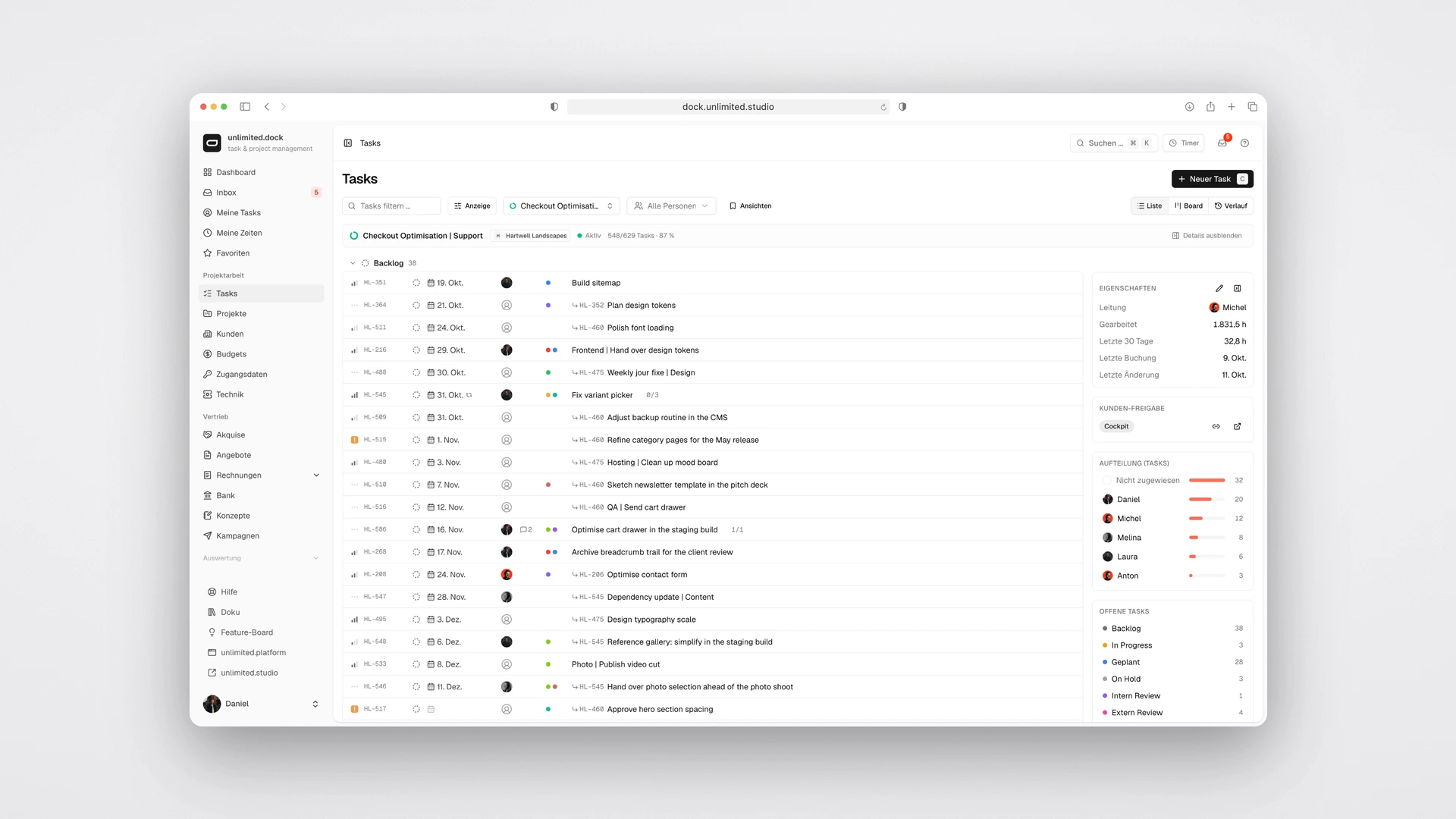The height and width of the screenshot is (819, 1456).
Task: Click the Nicht zugewiesen distribution bar
Action: [1207, 481]
